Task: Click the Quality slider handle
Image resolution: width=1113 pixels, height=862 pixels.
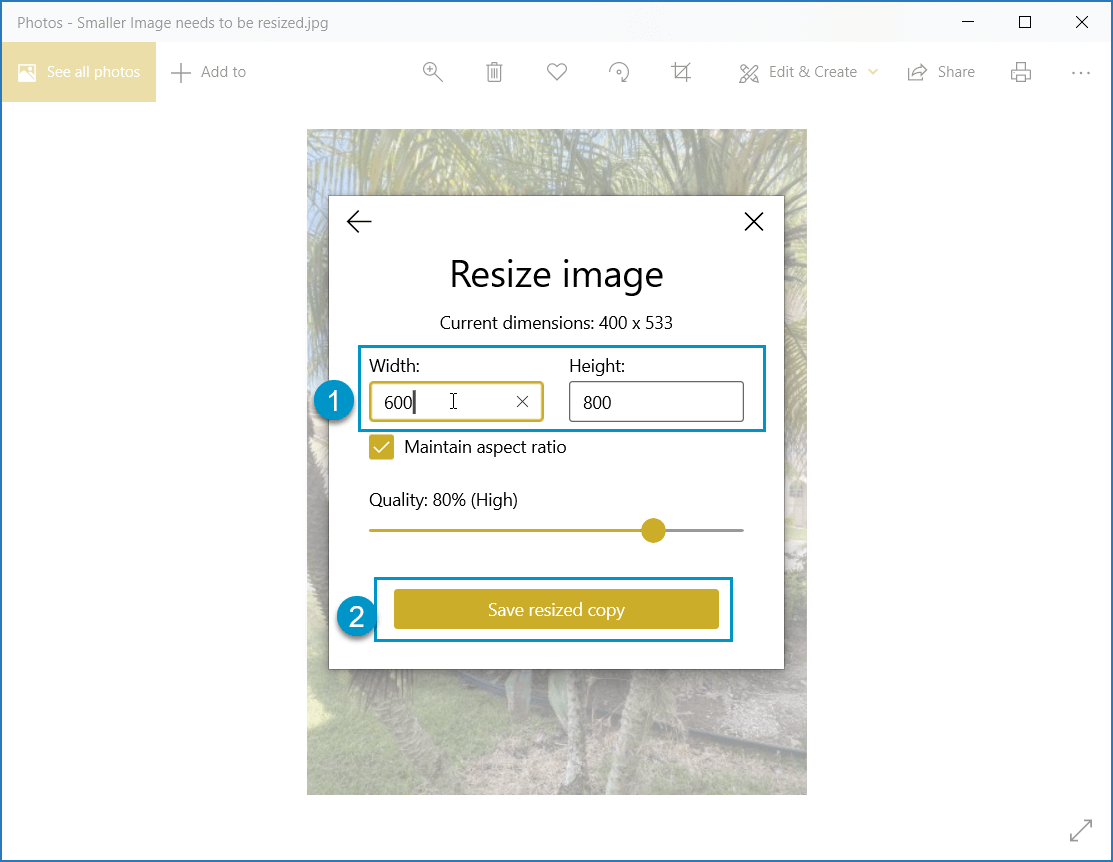Action: coord(653,530)
